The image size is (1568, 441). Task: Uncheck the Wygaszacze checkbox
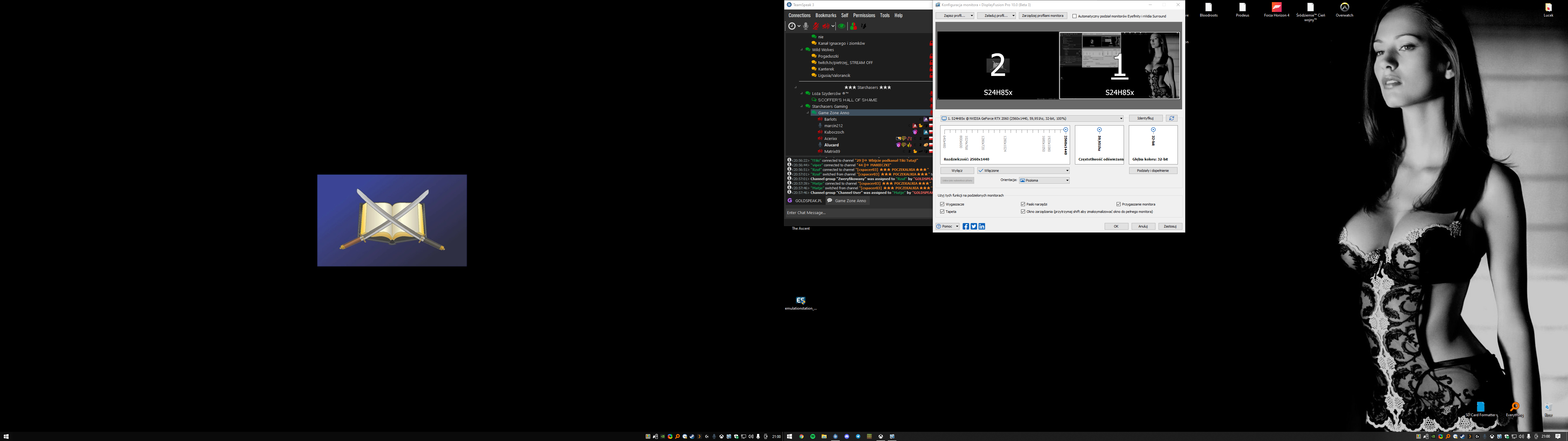(942, 204)
